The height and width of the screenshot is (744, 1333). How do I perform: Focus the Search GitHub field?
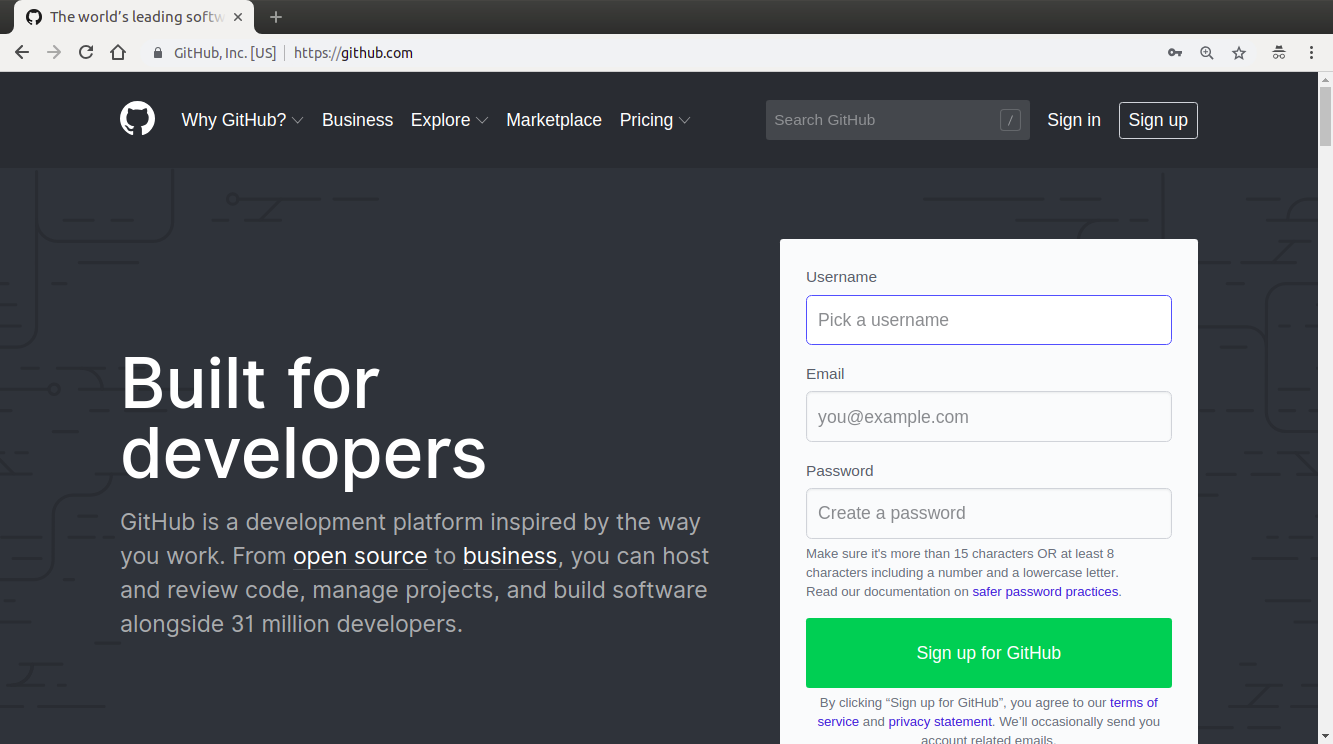[x=898, y=120]
